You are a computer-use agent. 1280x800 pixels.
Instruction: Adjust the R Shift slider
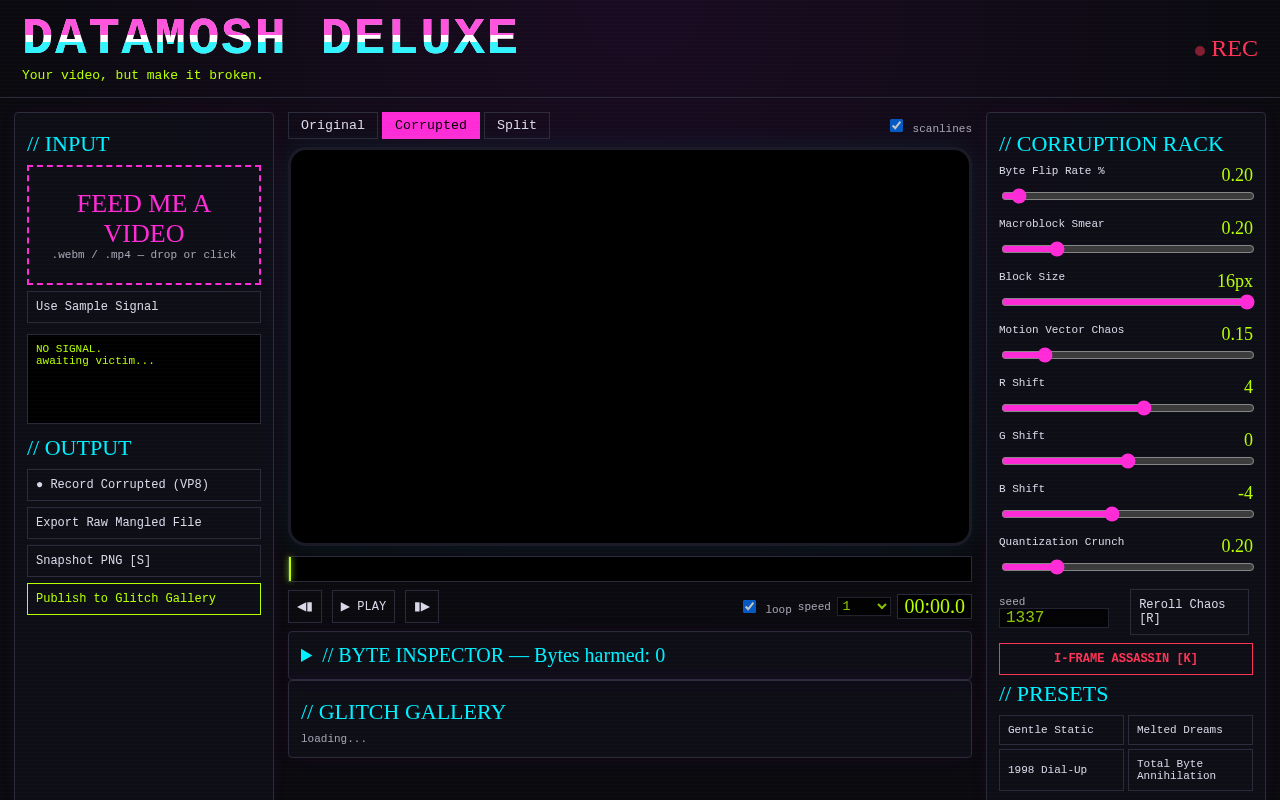coord(1128,408)
